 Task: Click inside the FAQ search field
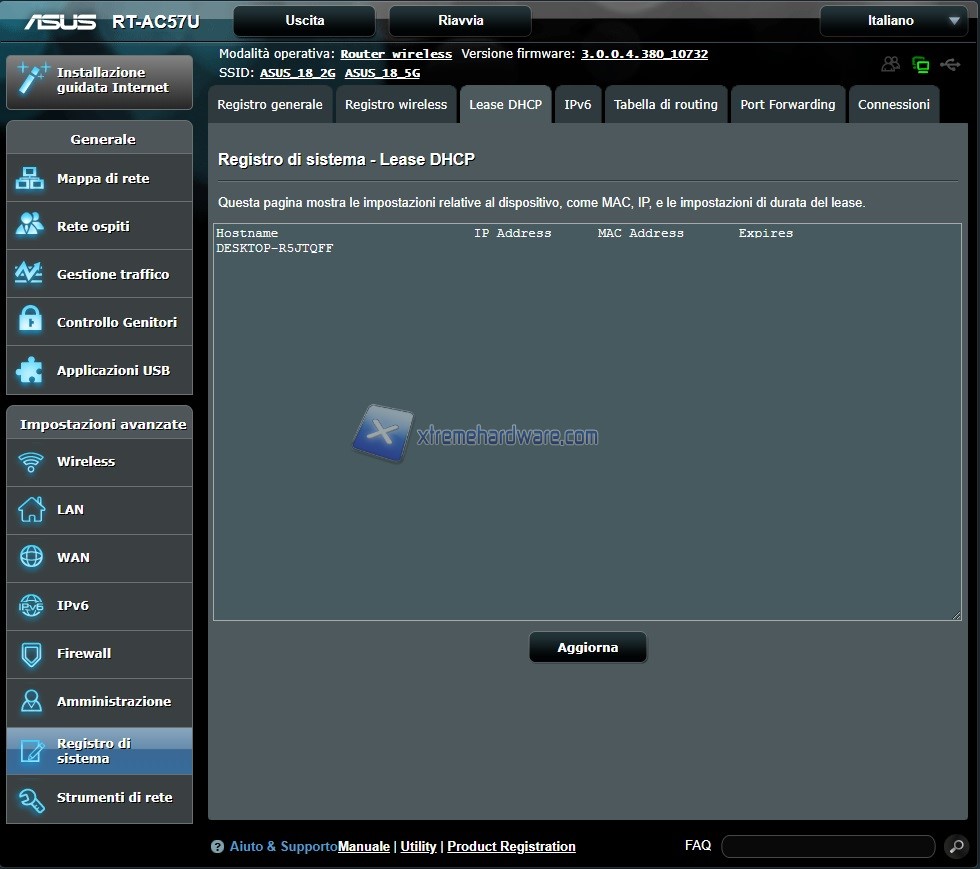[x=827, y=847]
